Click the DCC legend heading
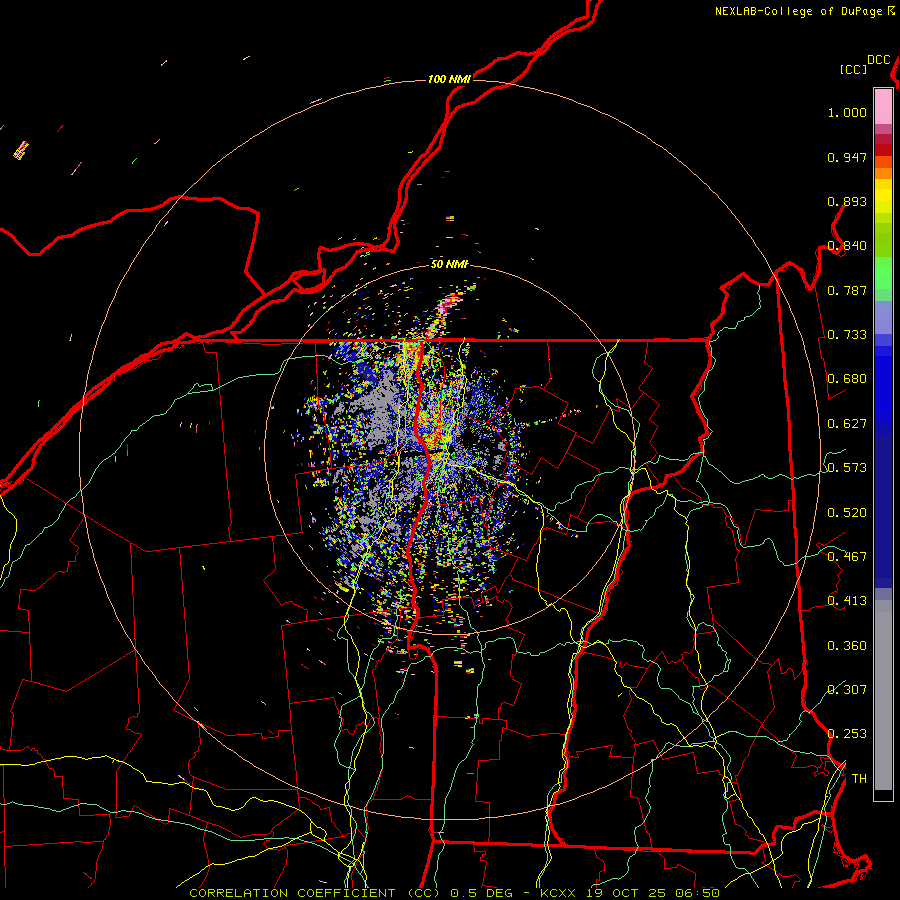Image resolution: width=900 pixels, height=900 pixels. click(x=878, y=60)
